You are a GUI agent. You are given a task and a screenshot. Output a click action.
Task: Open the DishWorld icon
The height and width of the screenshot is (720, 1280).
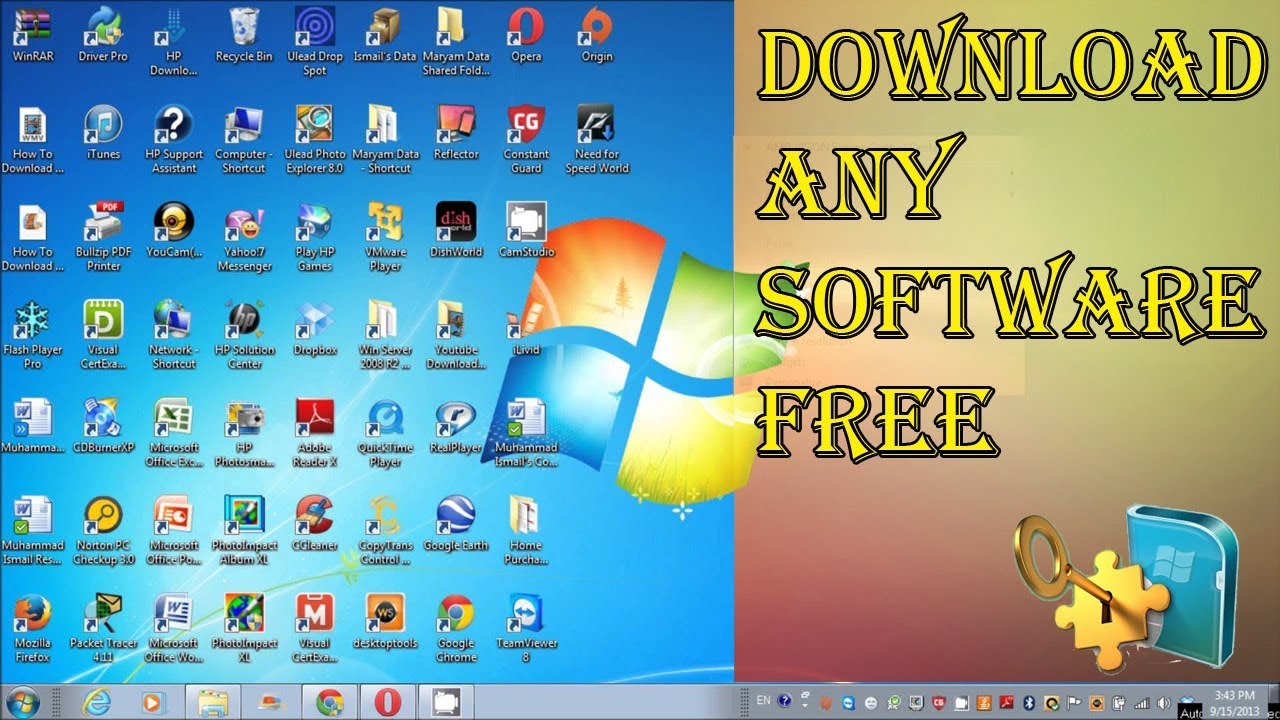[456, 231]
